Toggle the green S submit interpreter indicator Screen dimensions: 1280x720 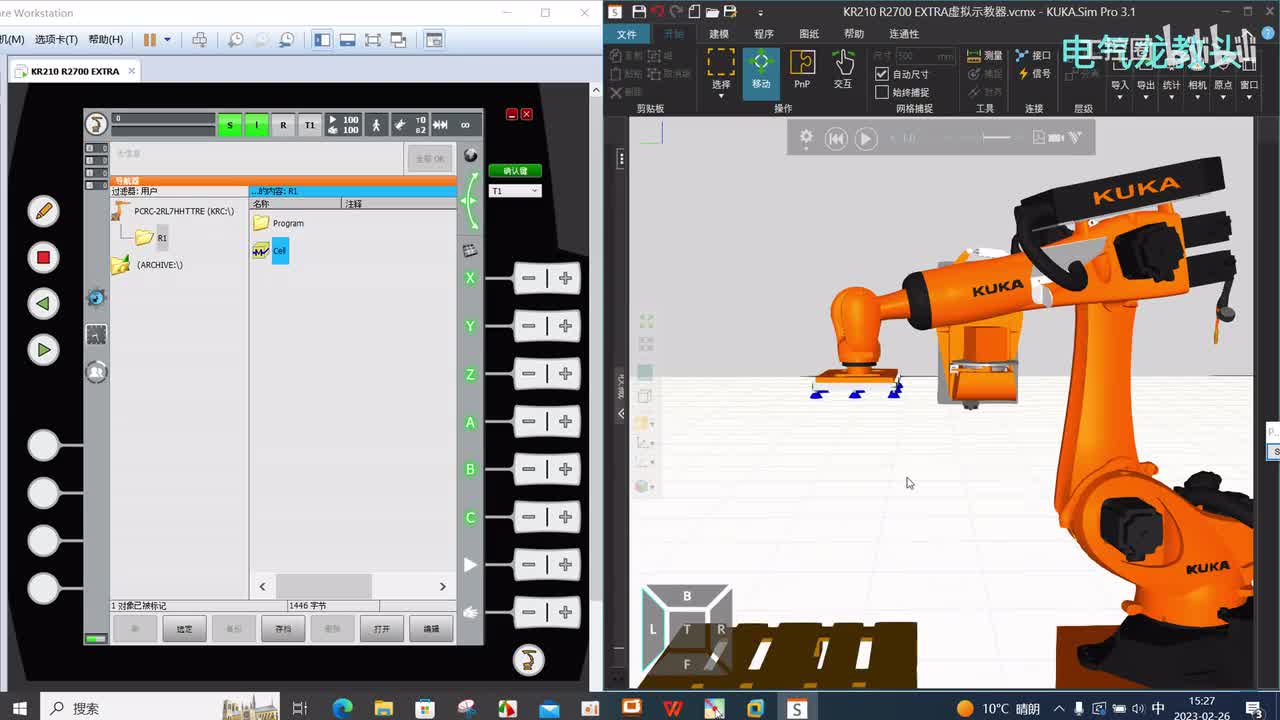pyautogui.click(x=230, y=125)
